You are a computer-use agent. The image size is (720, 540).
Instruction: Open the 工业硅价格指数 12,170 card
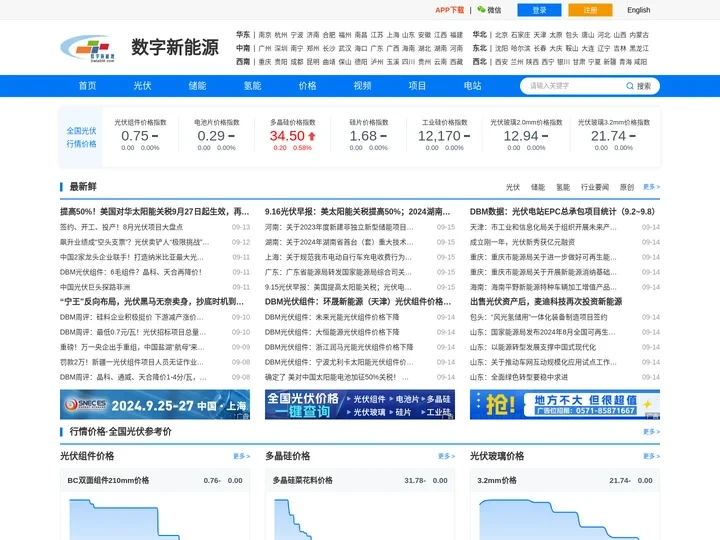point(444,135)
